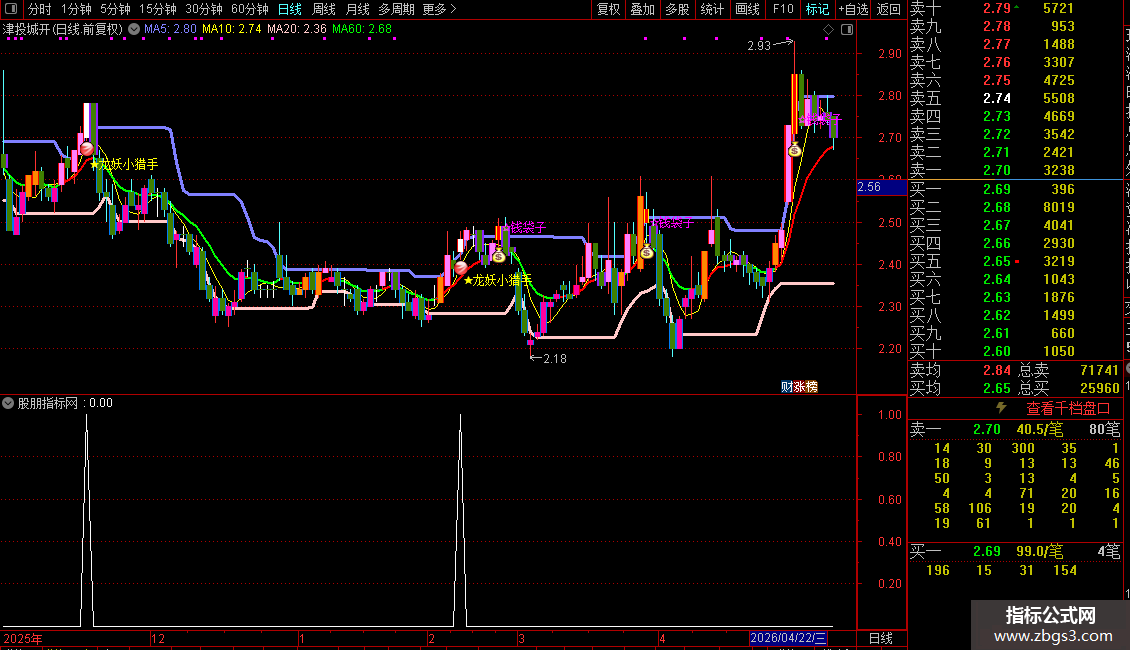Select the 2026/04/22 date marker on timeline
This screenshot has width=1130, height=650.
coord(788,638)
